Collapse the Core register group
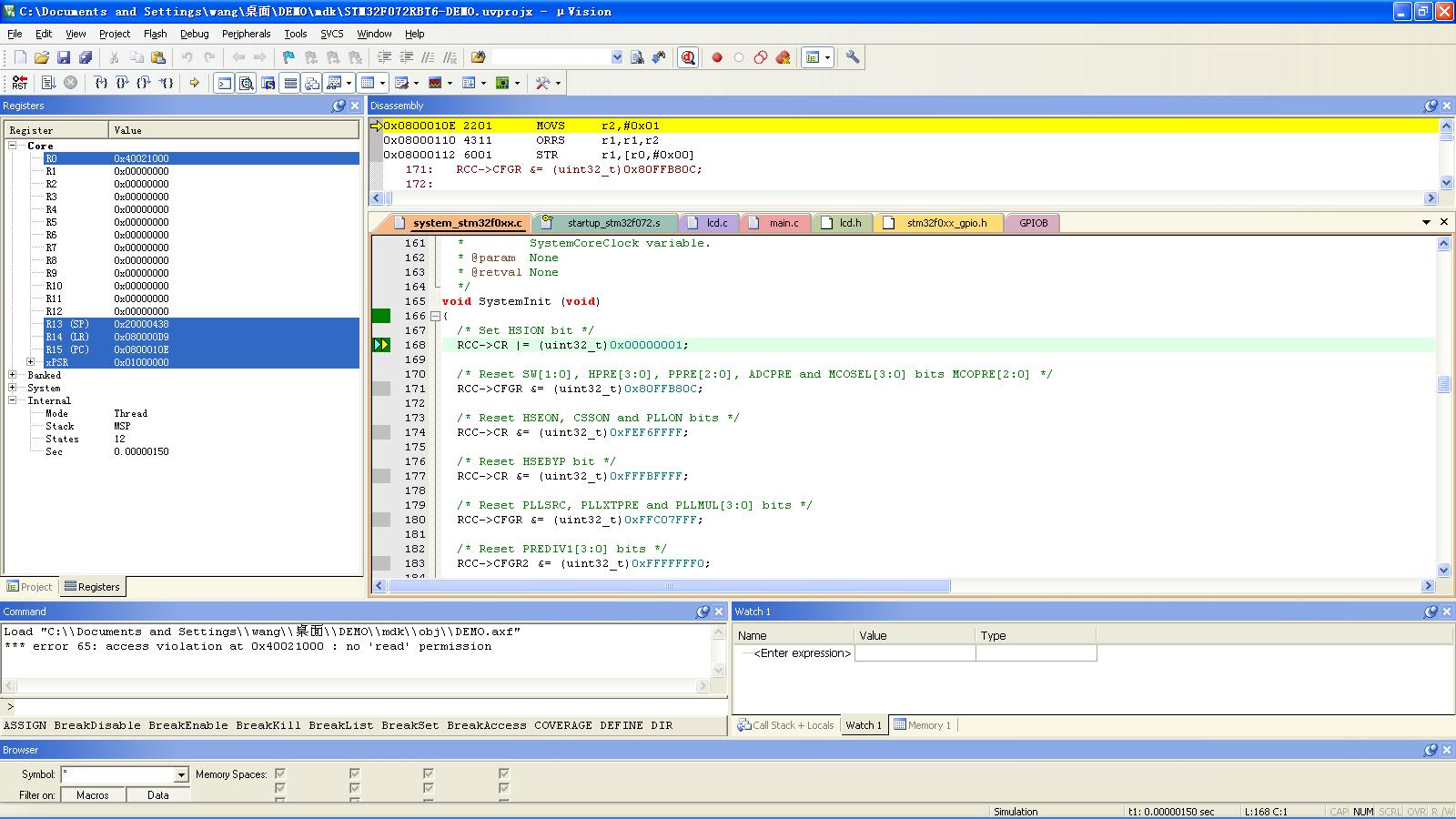 (13, 146)
